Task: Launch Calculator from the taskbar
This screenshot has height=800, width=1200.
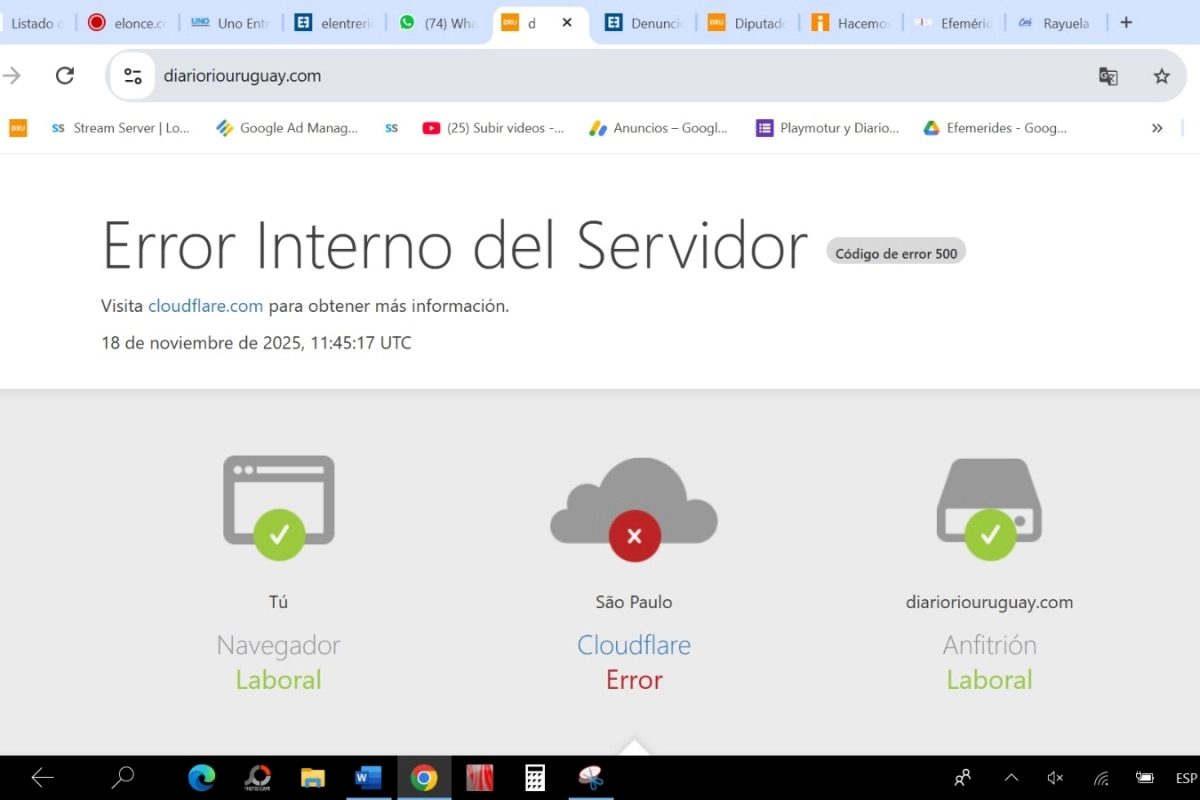Action: pos(535,777)
